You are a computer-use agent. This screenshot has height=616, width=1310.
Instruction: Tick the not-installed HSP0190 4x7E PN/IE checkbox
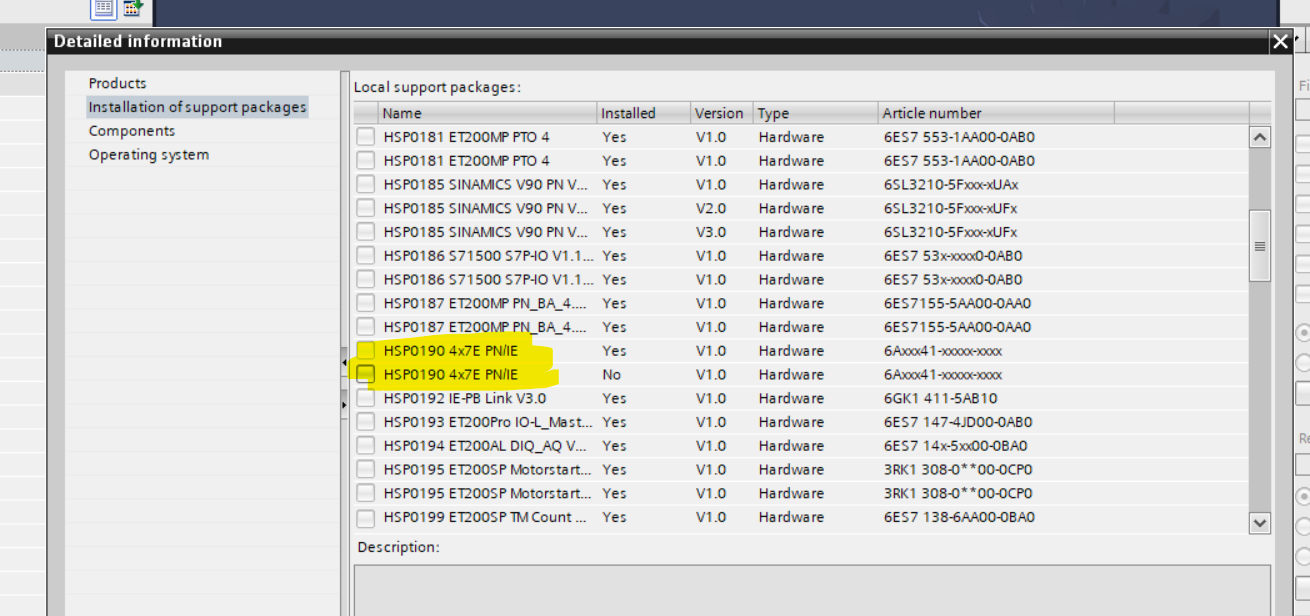tap(366, 374)
